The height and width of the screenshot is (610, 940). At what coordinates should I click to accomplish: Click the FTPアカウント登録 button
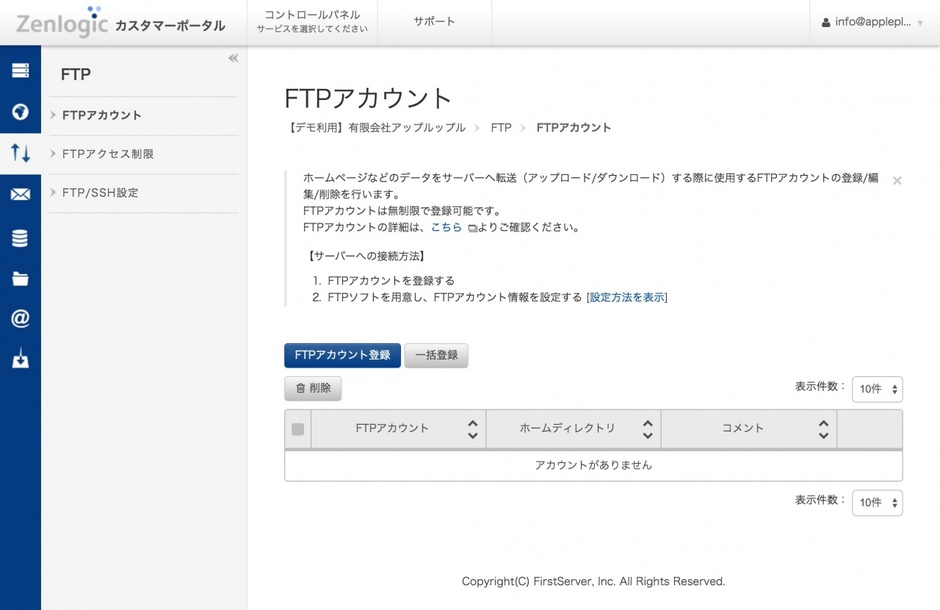[342, 355]
